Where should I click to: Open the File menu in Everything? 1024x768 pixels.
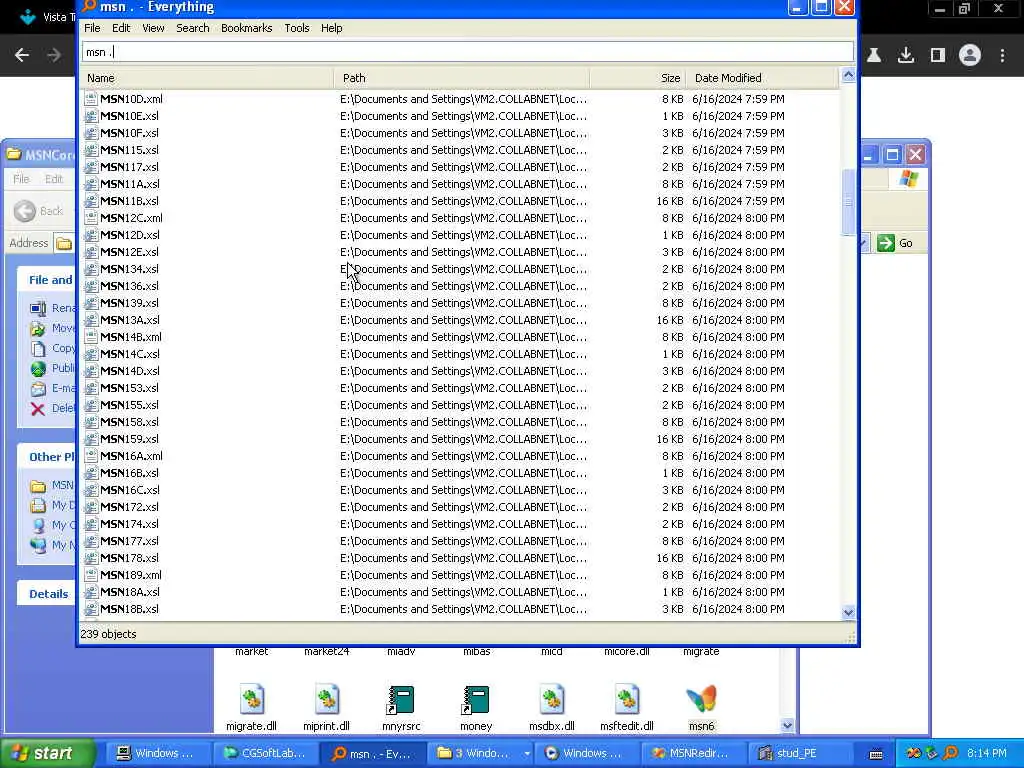click(92, 28)
